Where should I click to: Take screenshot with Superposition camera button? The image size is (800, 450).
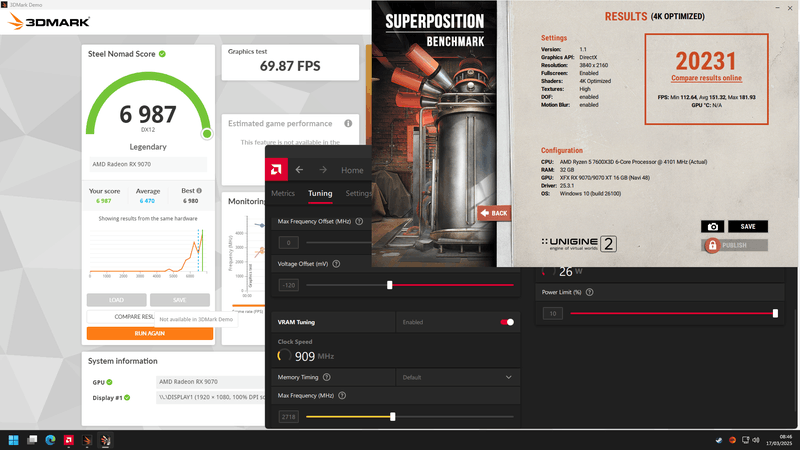pyautogui.click(x=713, y=227)
